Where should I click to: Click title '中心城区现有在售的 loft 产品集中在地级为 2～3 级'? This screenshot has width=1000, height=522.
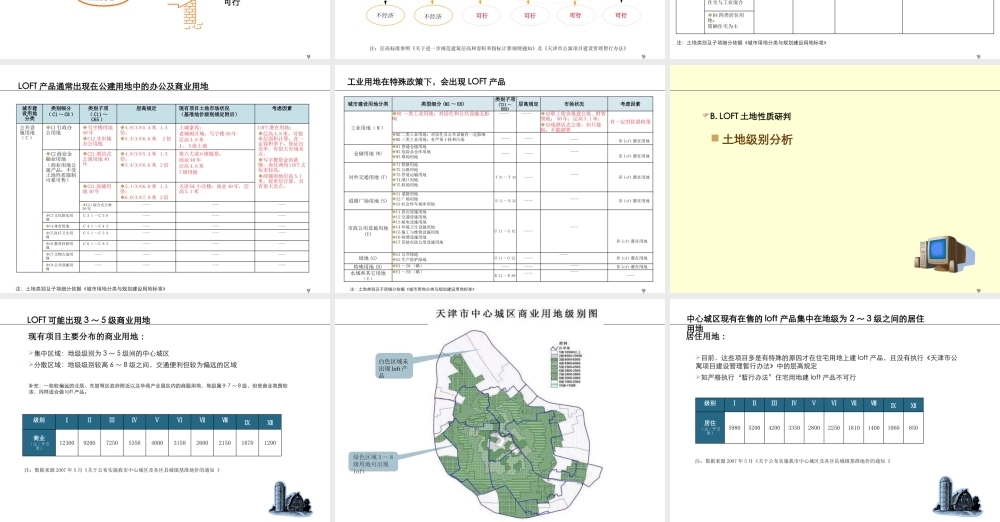[805, 318]
